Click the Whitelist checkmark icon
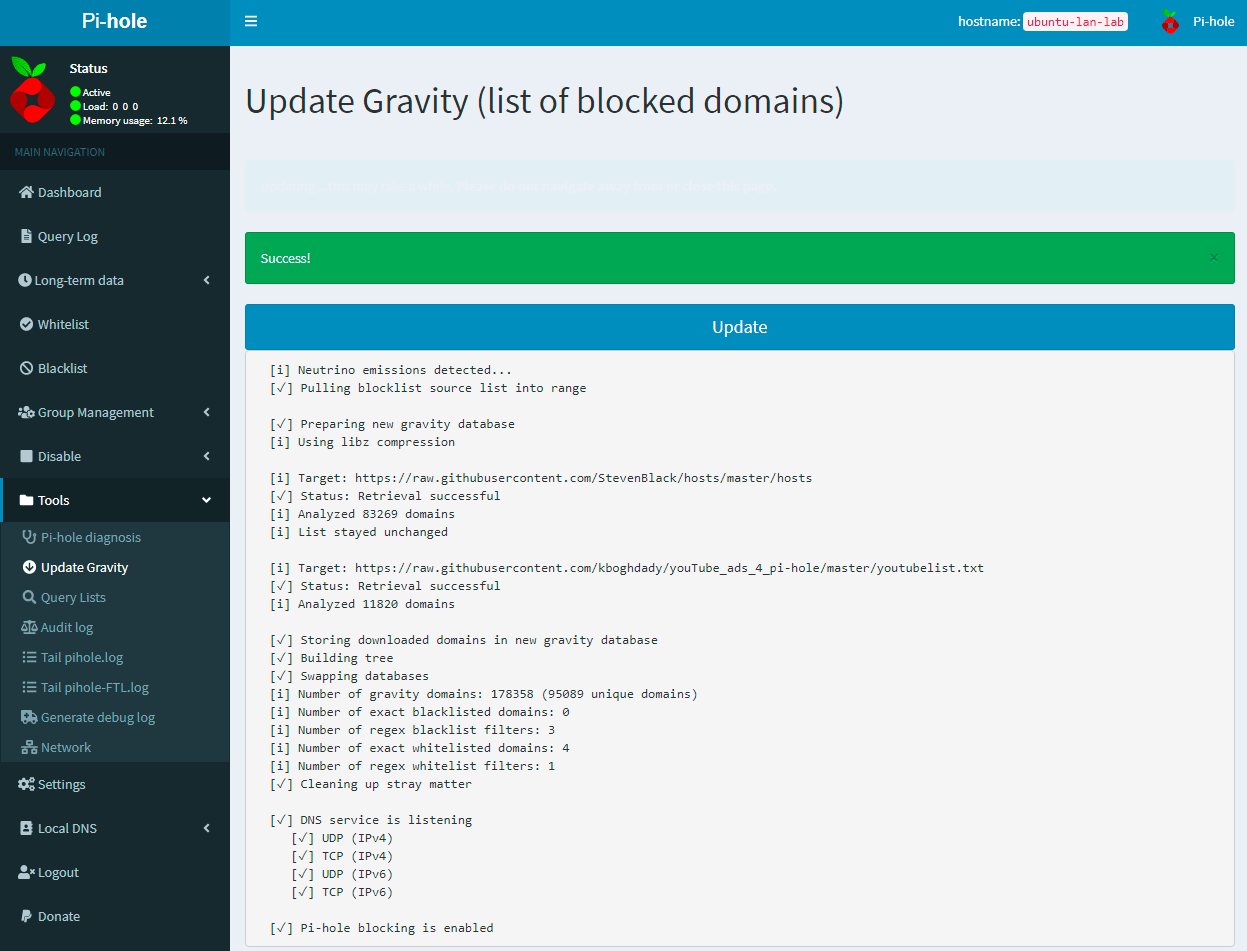Viewport: 1247px width, 951px height. point(27,324)
